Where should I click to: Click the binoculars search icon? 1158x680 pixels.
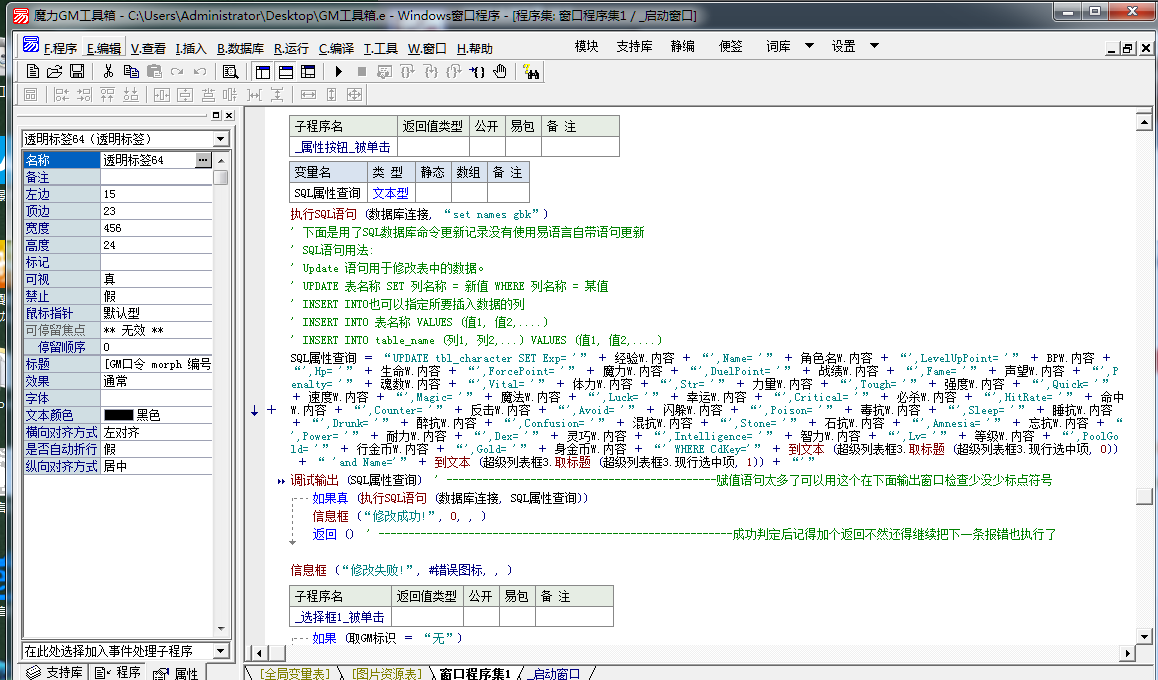pyautogui.click(x=531, y=71)
